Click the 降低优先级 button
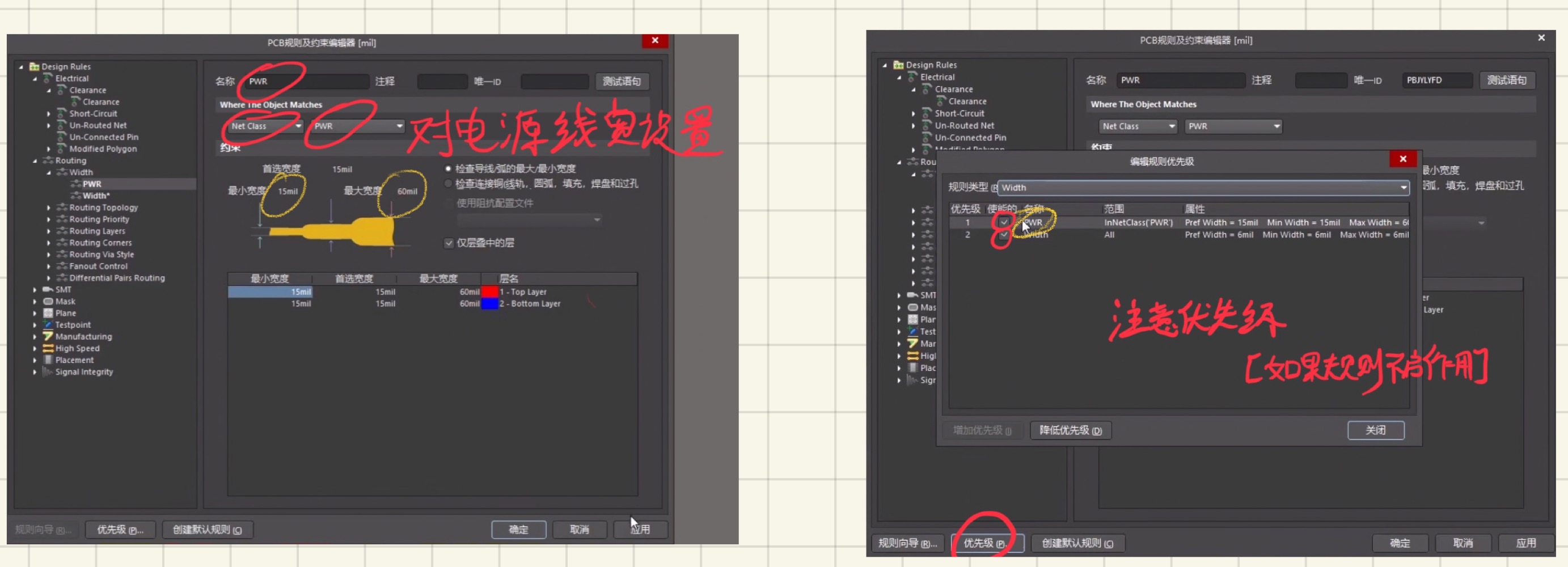Viewport: 1568px width, 567px height. 1070,430
